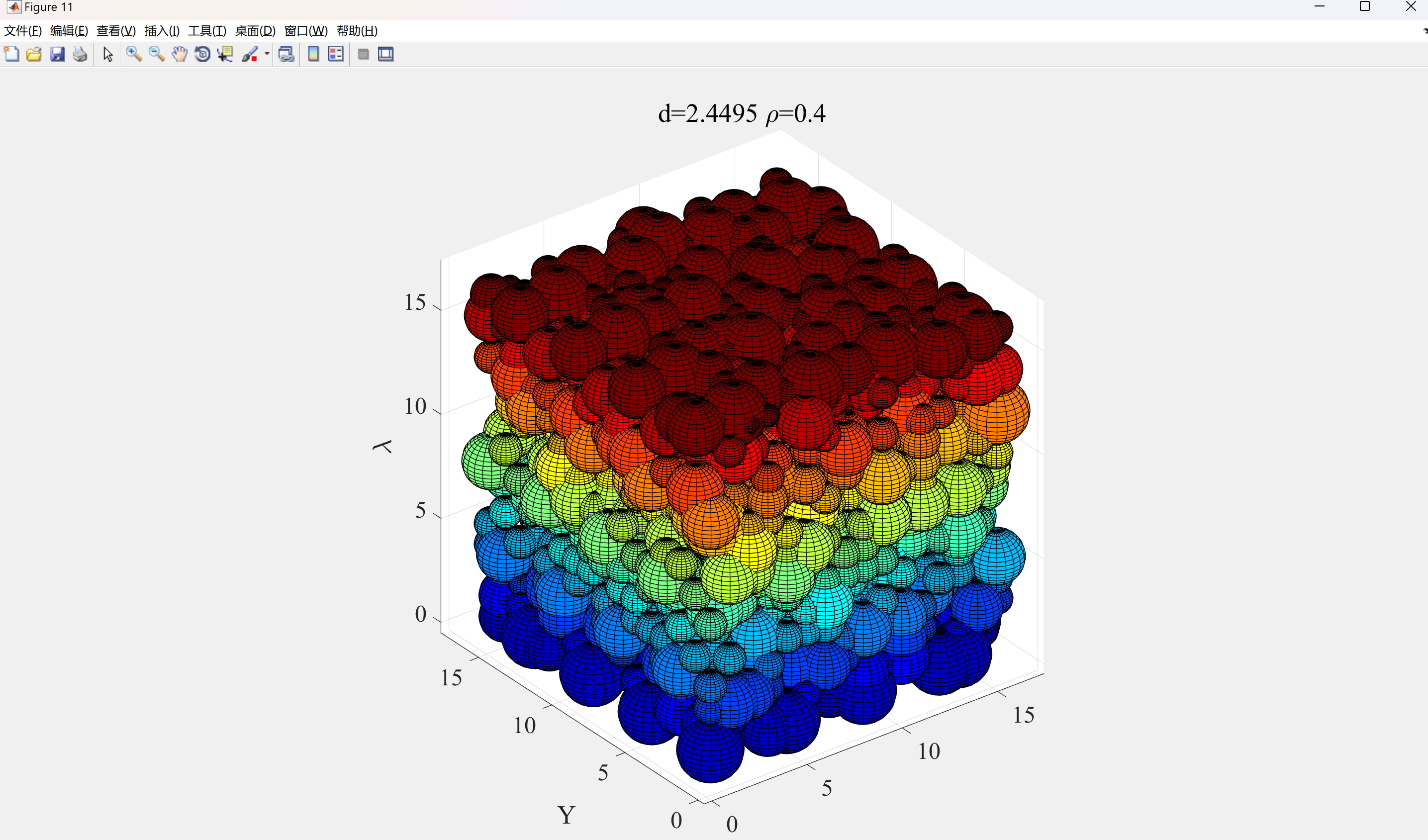Select the Zoom In magnifier tool
Image resolution: width=1428 pixels, height=840 pixels.
134,54
